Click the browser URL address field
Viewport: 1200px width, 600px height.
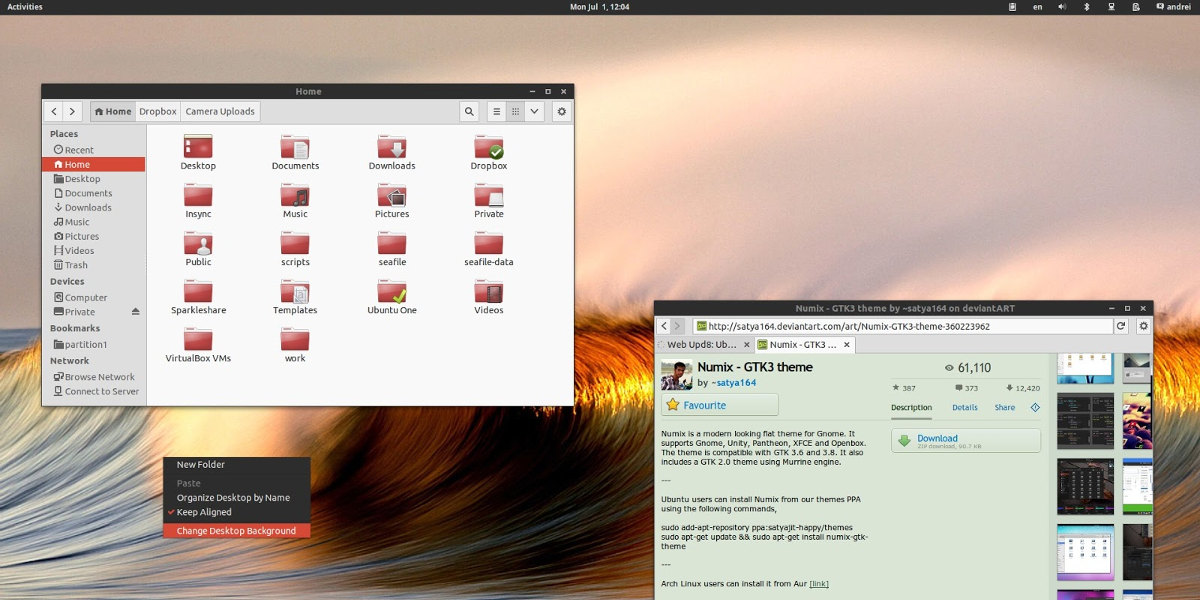pos(903,326)
